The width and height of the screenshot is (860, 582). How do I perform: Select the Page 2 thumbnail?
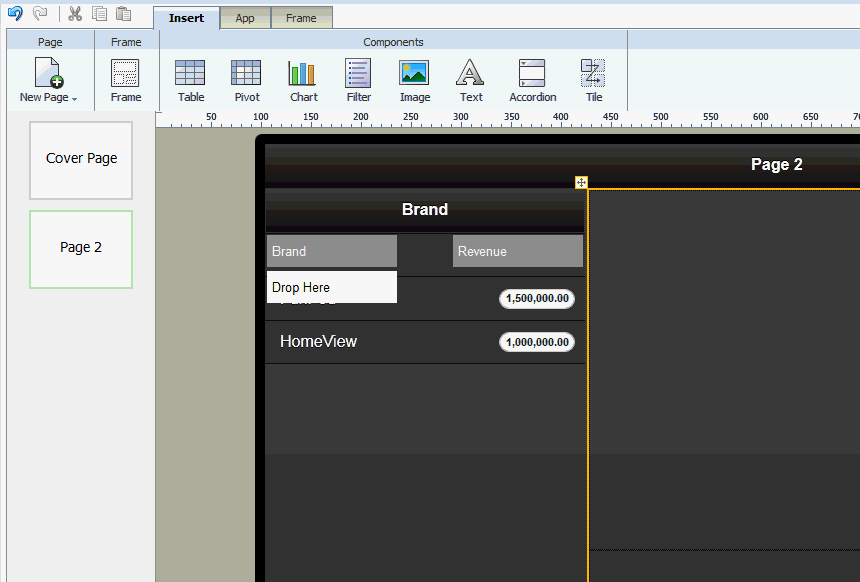[x=81, y=249]
